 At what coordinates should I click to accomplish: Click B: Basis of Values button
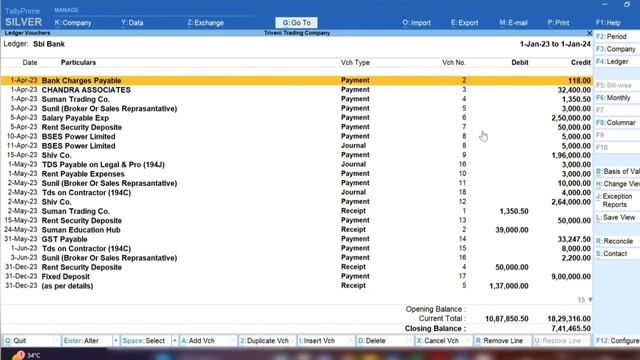pos(618,172)
